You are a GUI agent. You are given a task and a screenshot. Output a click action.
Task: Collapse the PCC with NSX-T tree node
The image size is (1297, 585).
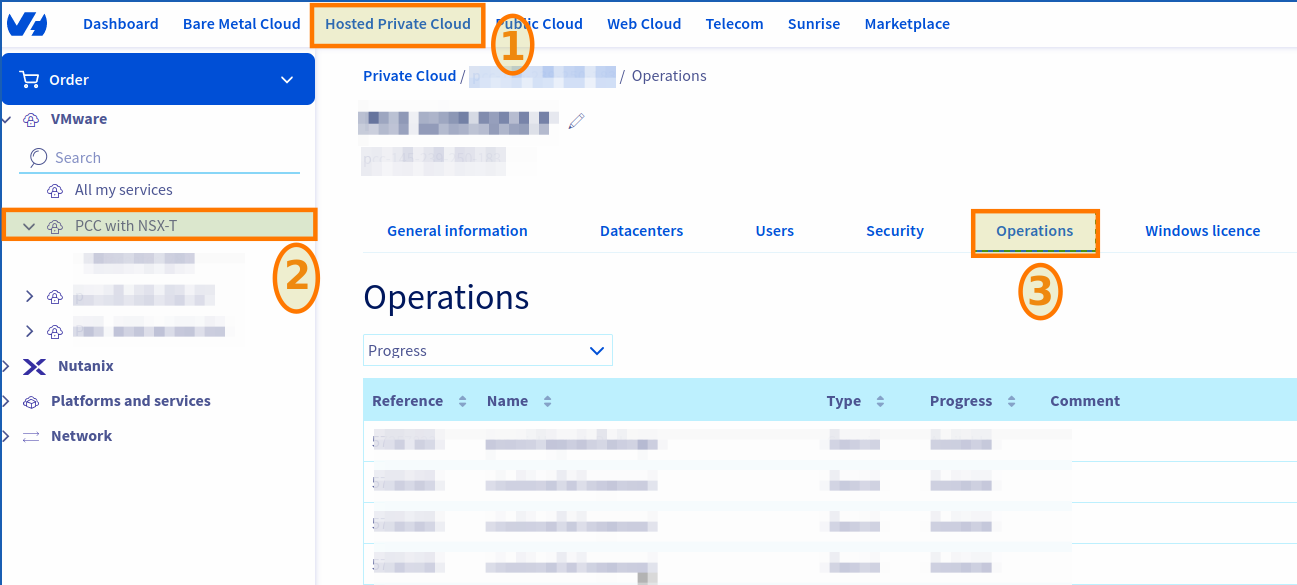[x=29, y=226]
